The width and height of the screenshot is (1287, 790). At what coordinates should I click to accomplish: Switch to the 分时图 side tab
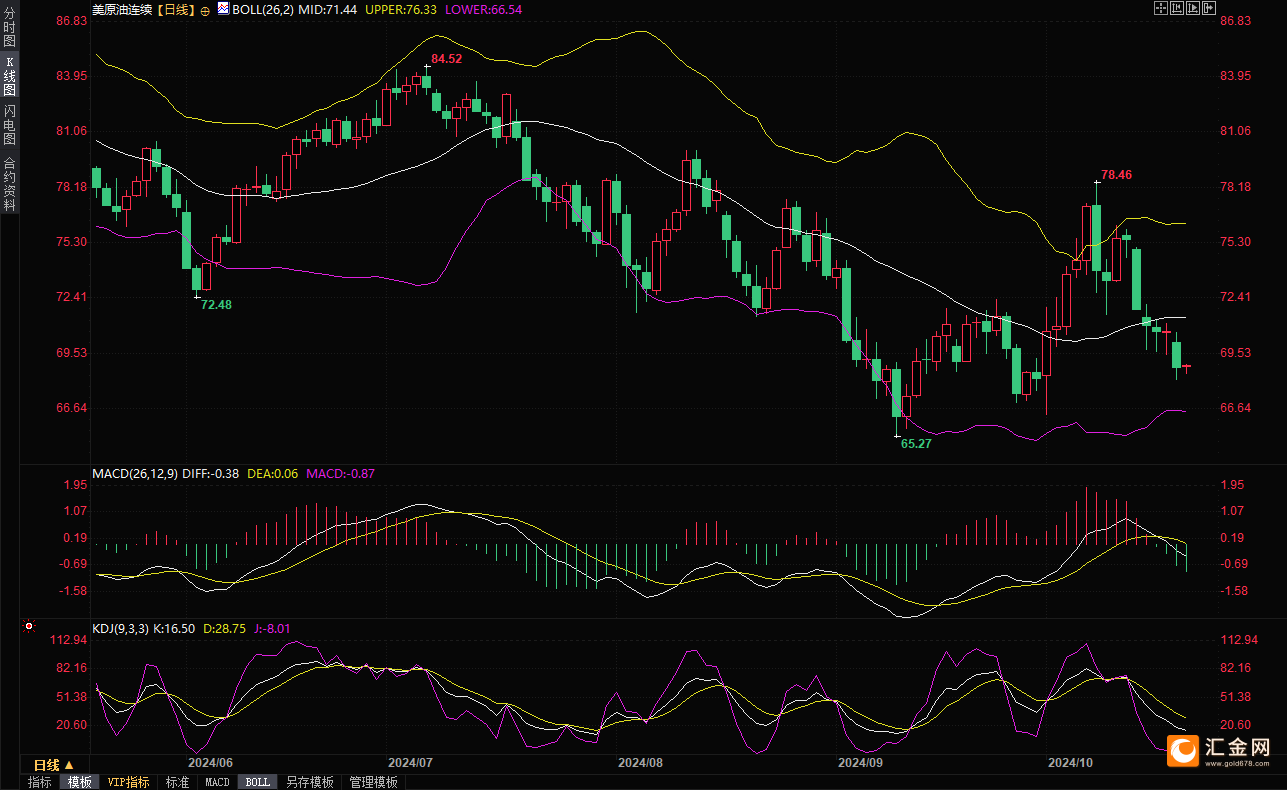click(9, 27)
